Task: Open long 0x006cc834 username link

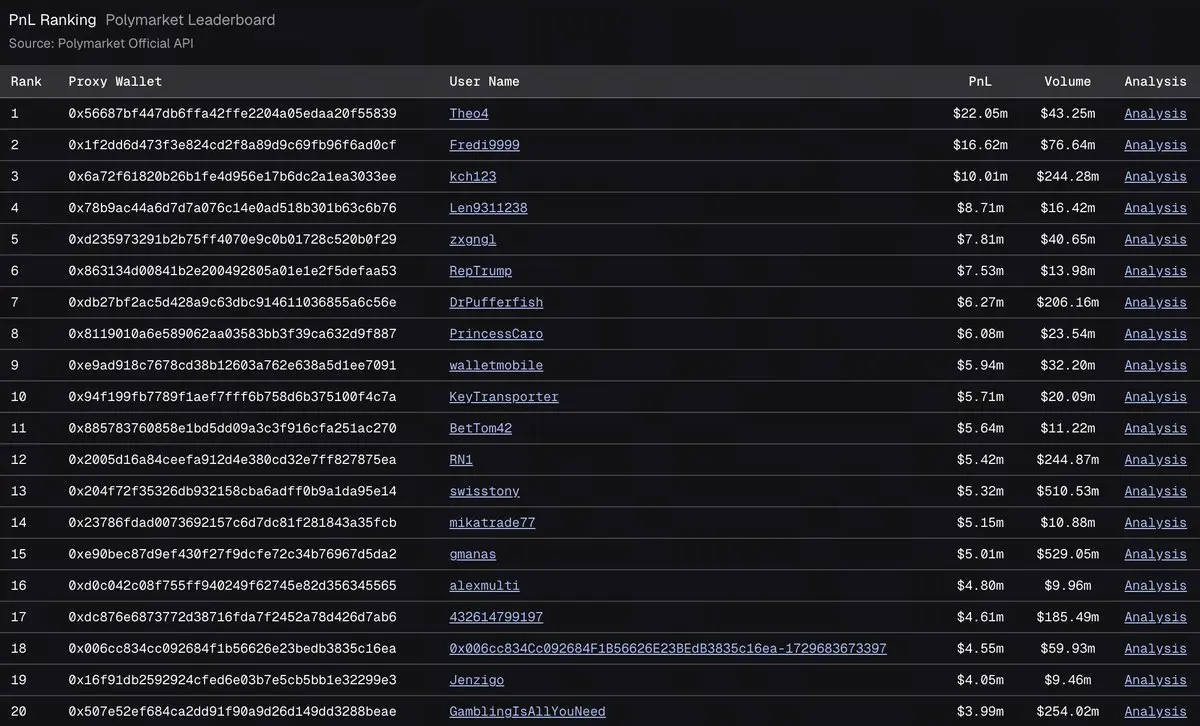Action: coord(668,649)
